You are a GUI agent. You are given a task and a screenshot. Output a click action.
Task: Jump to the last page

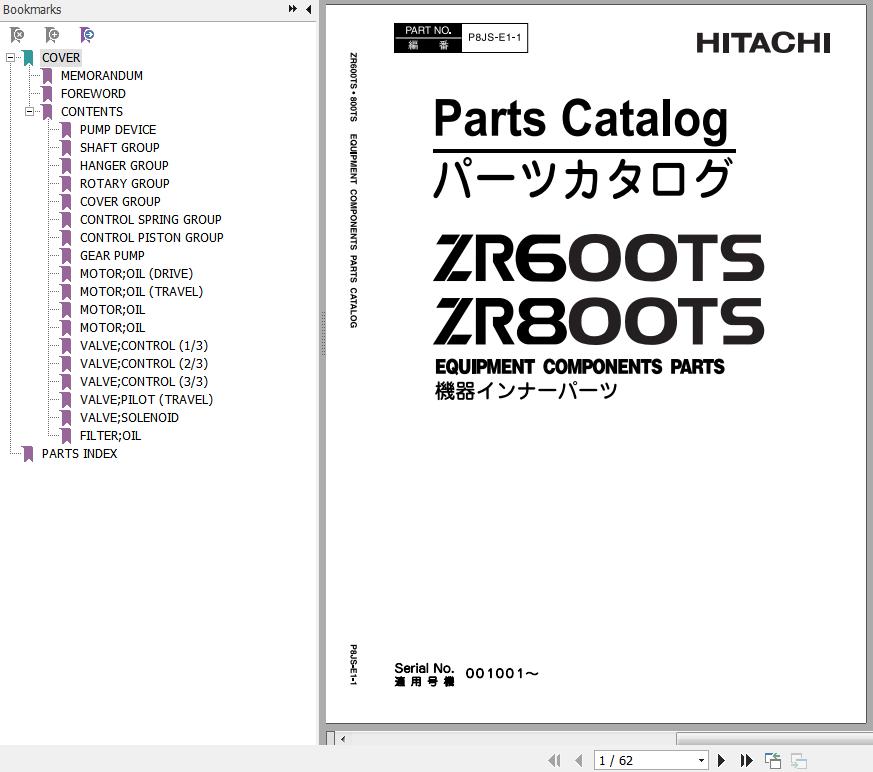(x=746, y=760)
